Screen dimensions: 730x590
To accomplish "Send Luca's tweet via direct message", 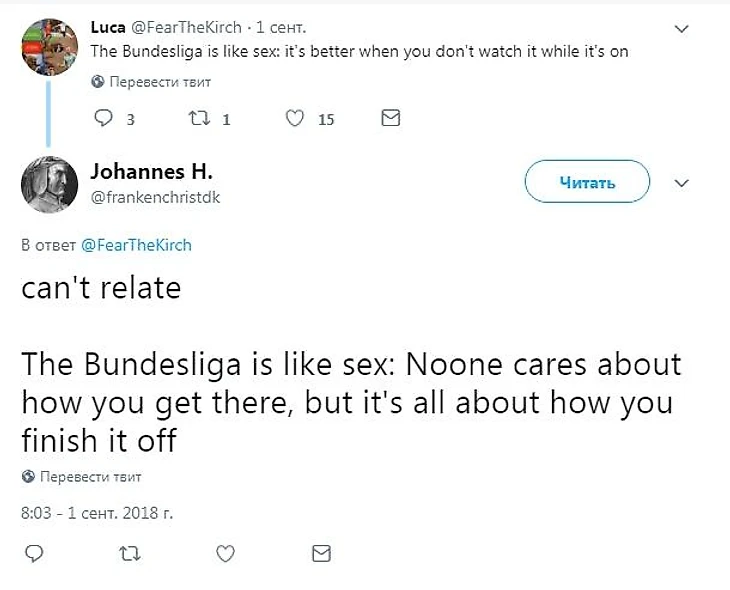I will (x=391, y=119).
